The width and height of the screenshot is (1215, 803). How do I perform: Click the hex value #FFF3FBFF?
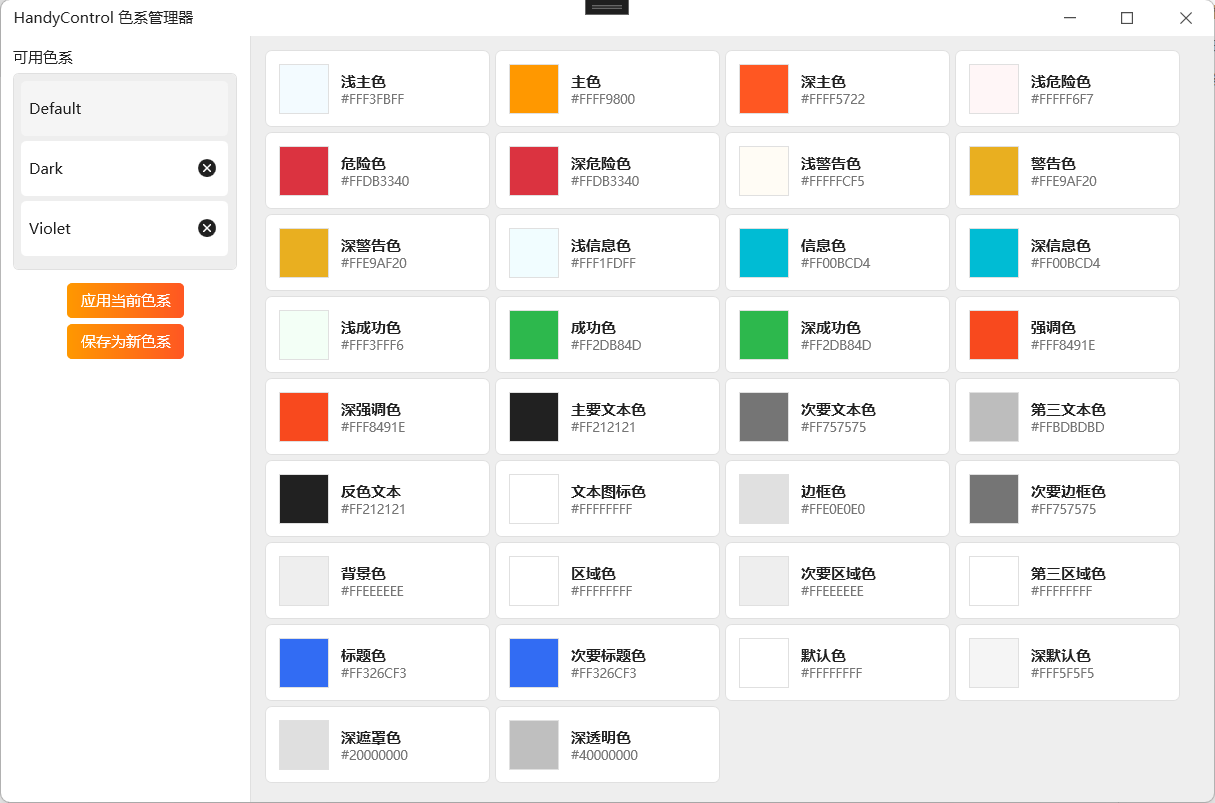(x=373, y=99)
